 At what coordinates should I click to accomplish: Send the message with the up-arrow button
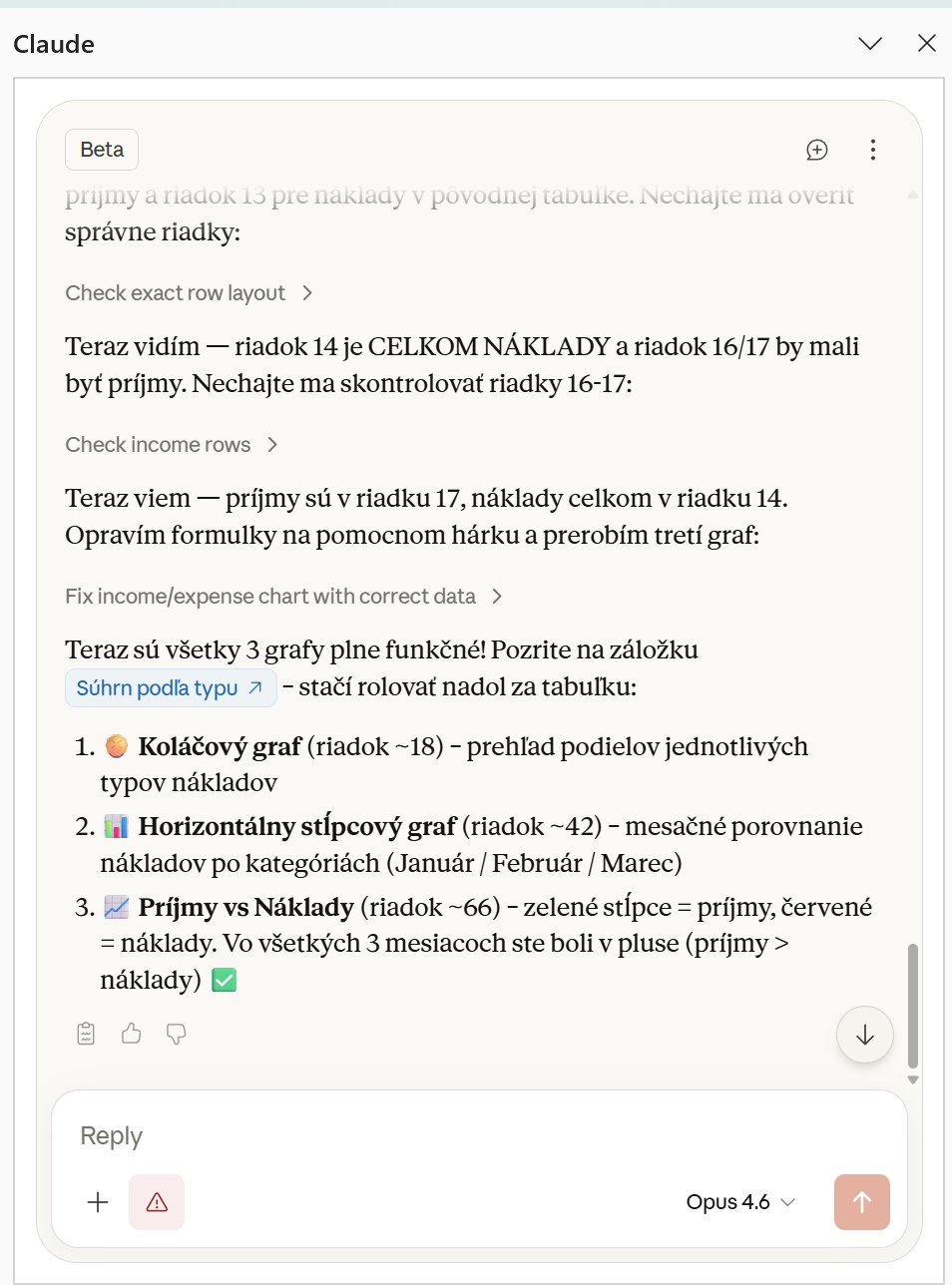tap(861, 1202)
